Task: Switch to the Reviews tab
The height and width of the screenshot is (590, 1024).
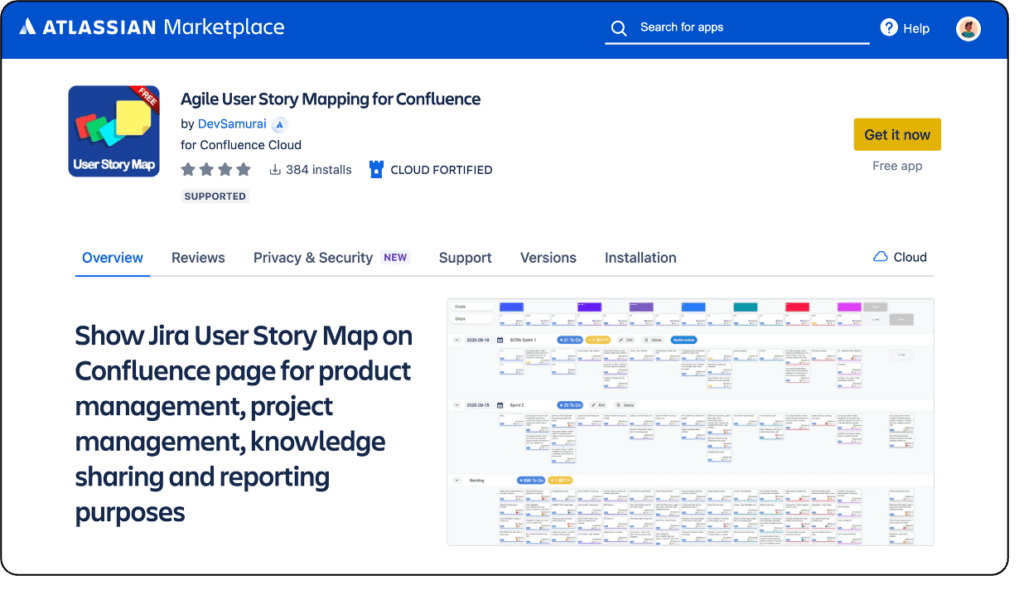Action: (197, 257)
